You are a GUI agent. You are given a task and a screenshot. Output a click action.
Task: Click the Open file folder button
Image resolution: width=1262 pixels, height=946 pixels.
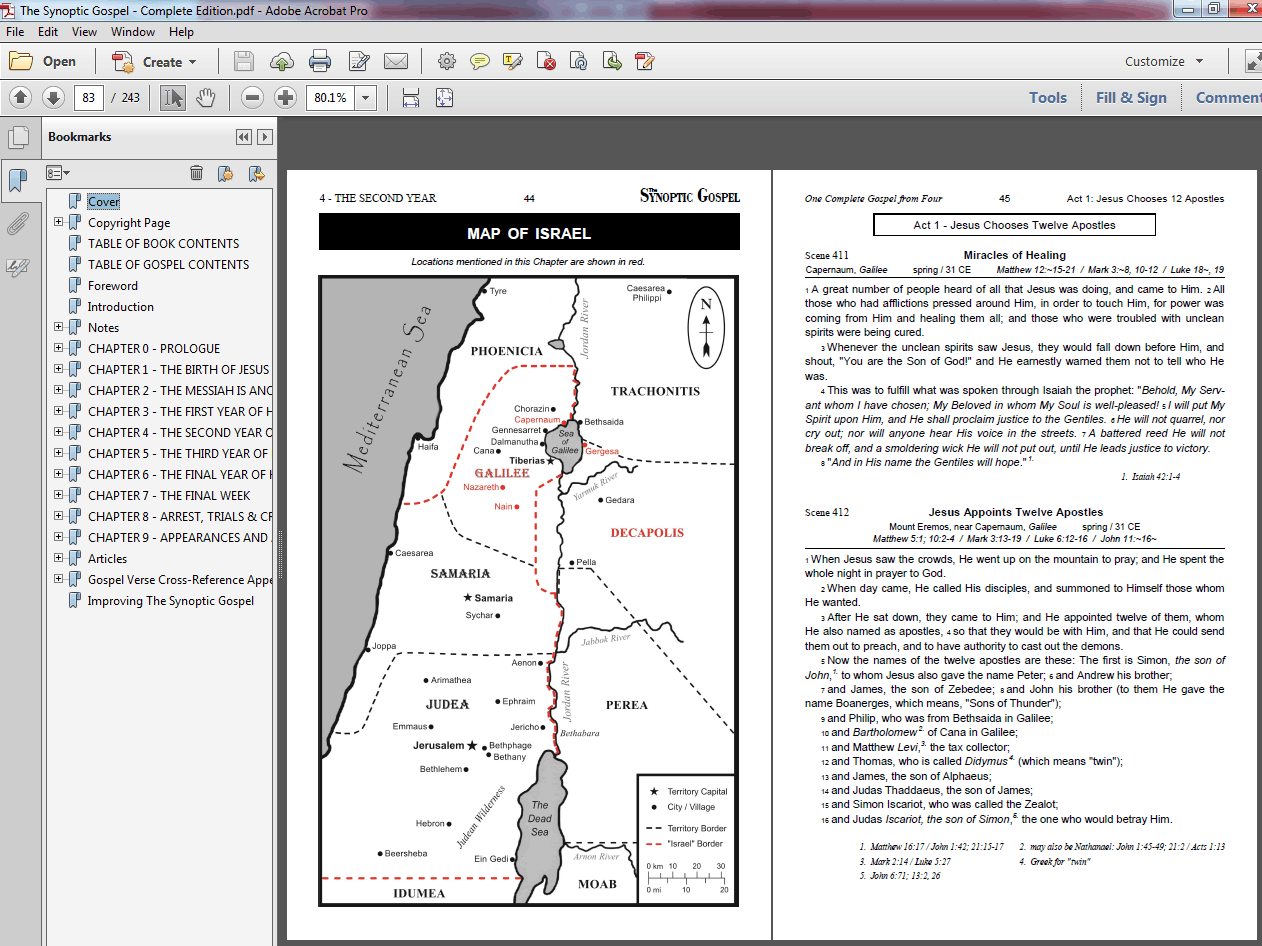pos(42,61)
